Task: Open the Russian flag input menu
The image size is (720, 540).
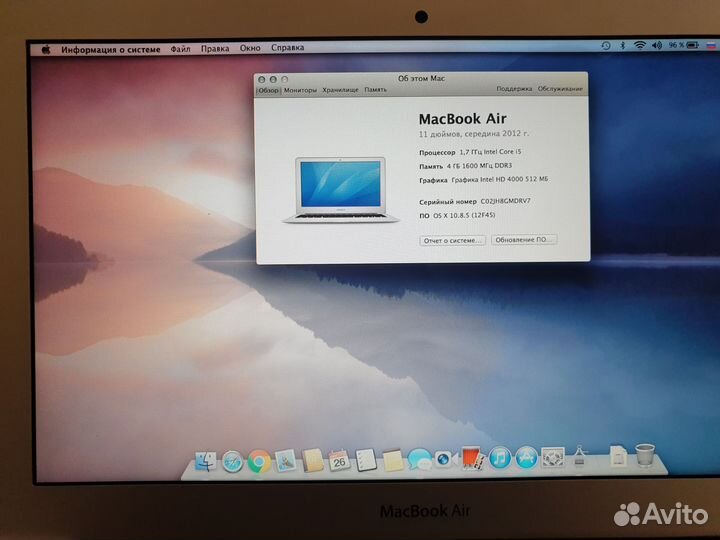Action: tap(711, 45)
